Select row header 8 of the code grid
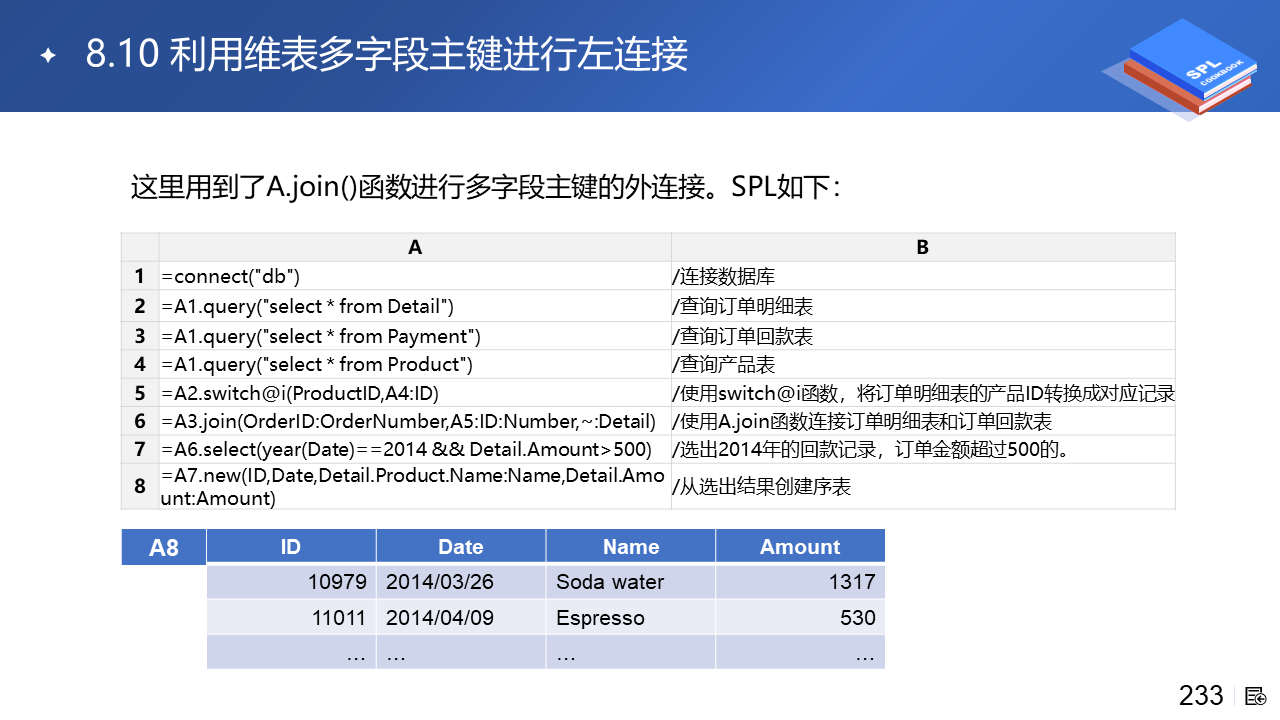The height and width of the screenshot is (720, 1280). [140, 486]
